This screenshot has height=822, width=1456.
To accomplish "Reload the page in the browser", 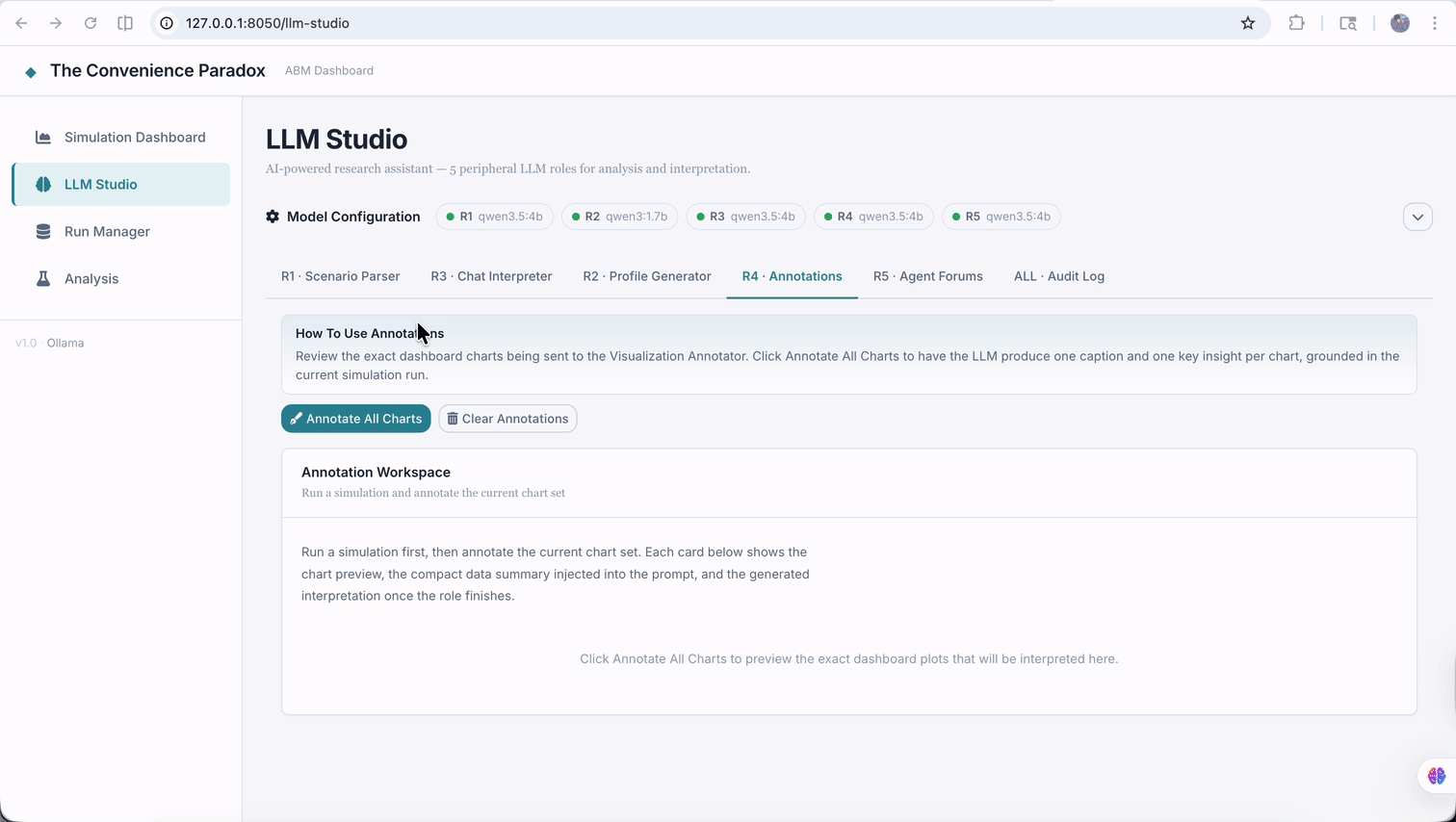I will [x=91, y=23].
